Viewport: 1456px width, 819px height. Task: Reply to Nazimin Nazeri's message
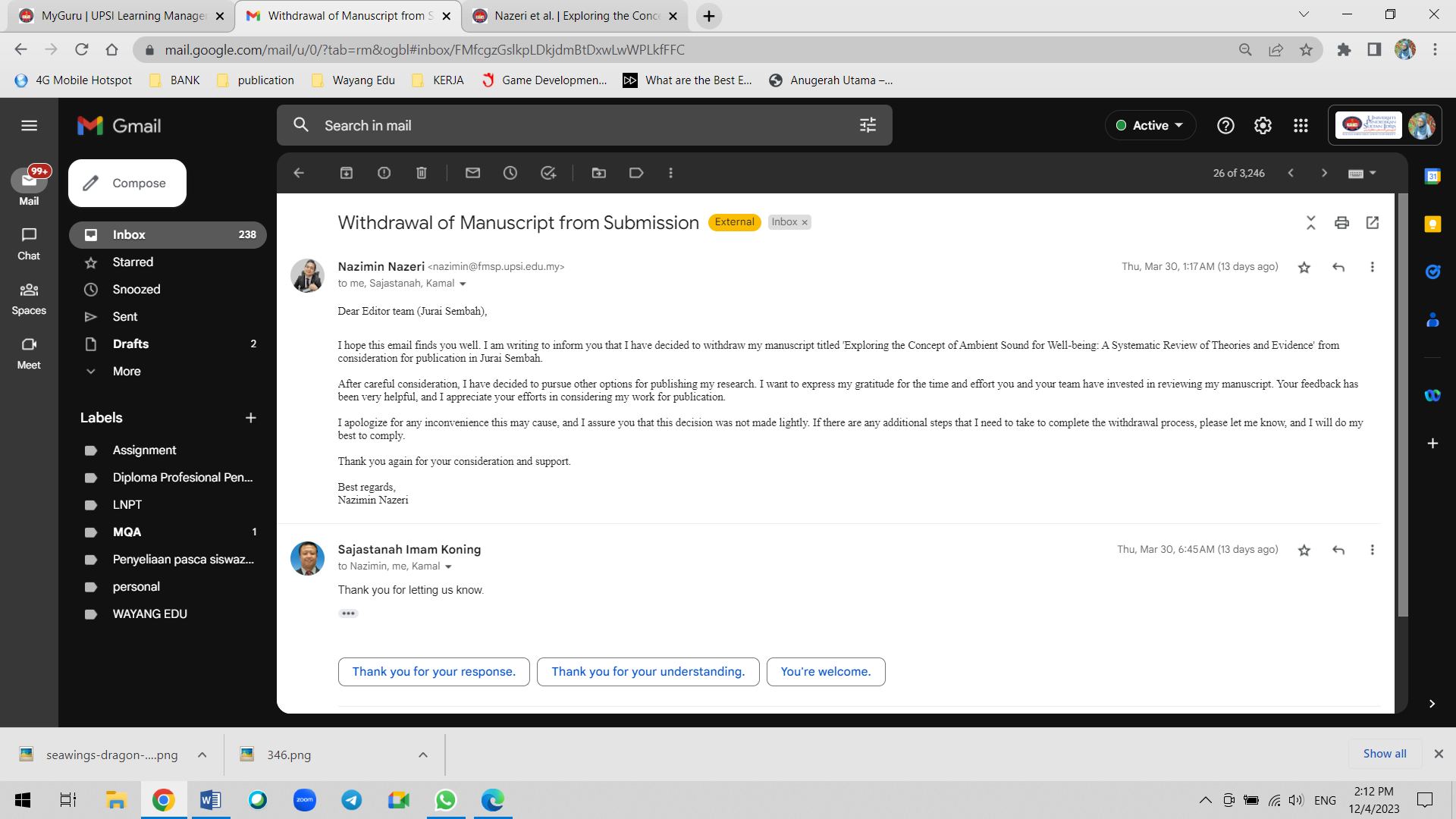point(1338,267)
